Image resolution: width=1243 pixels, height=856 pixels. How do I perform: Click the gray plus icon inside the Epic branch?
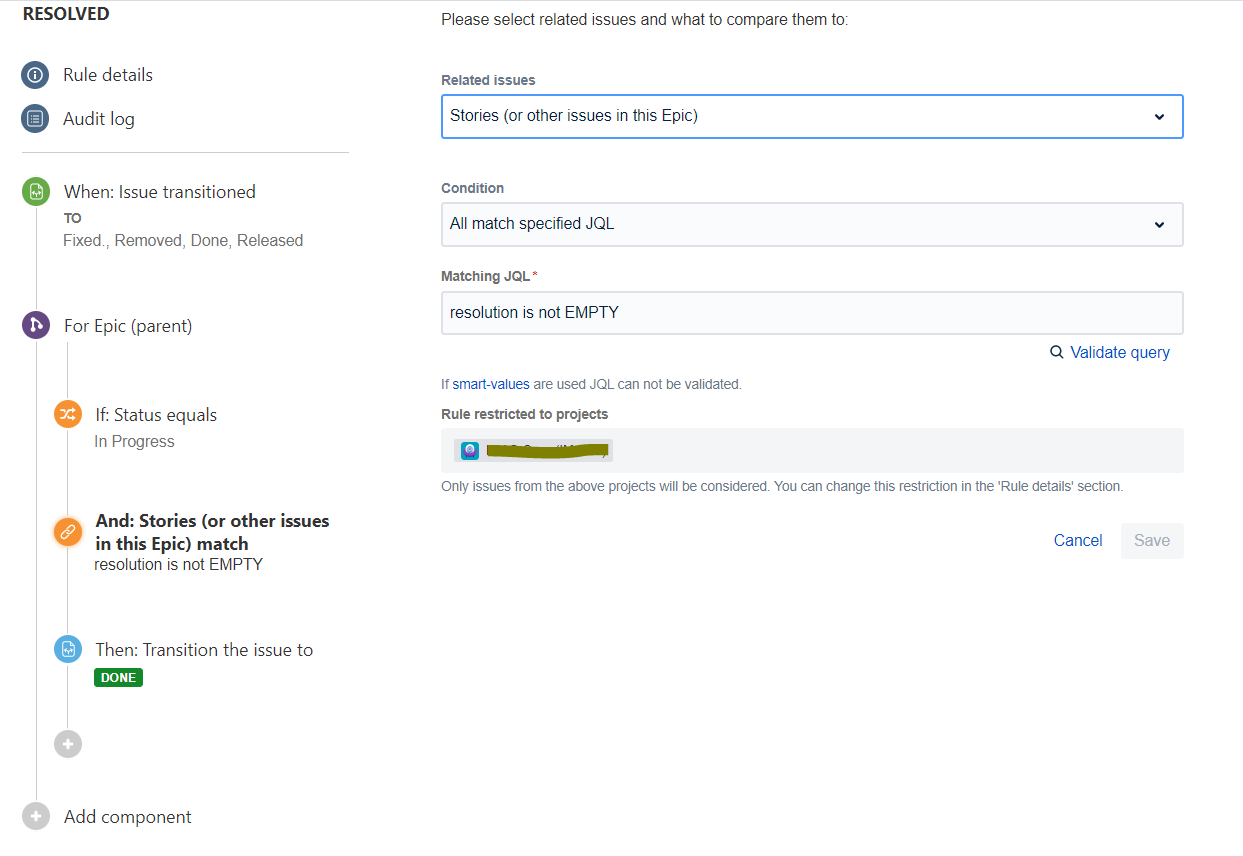[x=68, y=744]
